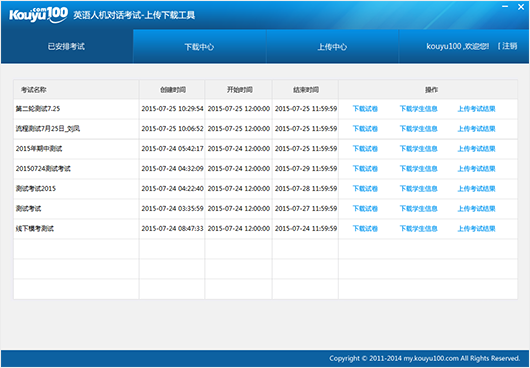
Task: Click creation time 2015-07-24 04:32:09
Action: coord(172,169)
